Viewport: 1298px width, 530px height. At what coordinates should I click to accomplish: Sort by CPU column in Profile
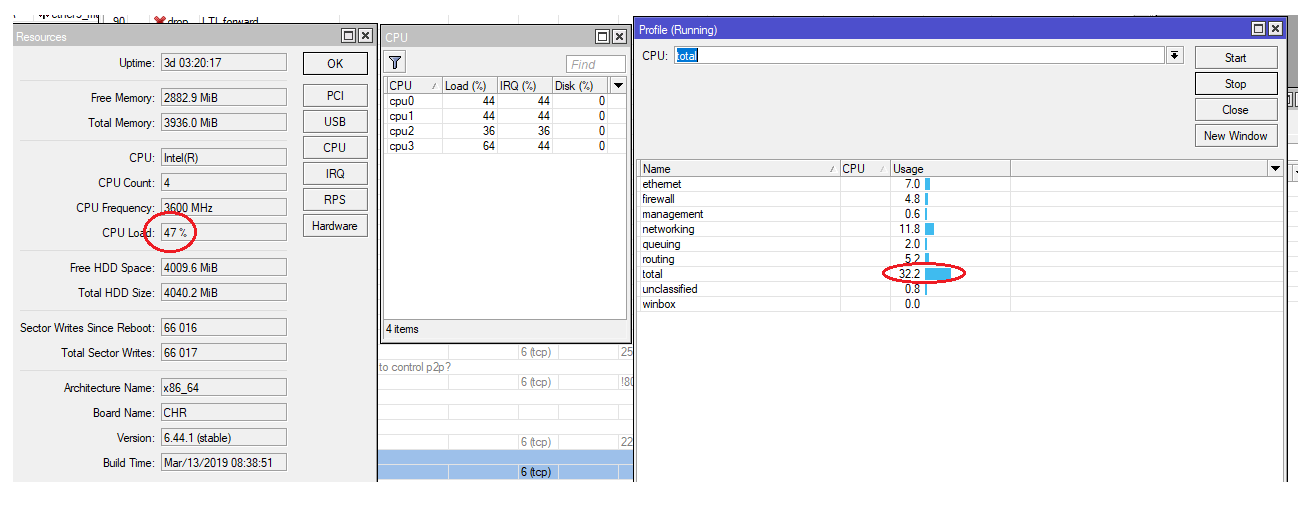tap(865, 169)
